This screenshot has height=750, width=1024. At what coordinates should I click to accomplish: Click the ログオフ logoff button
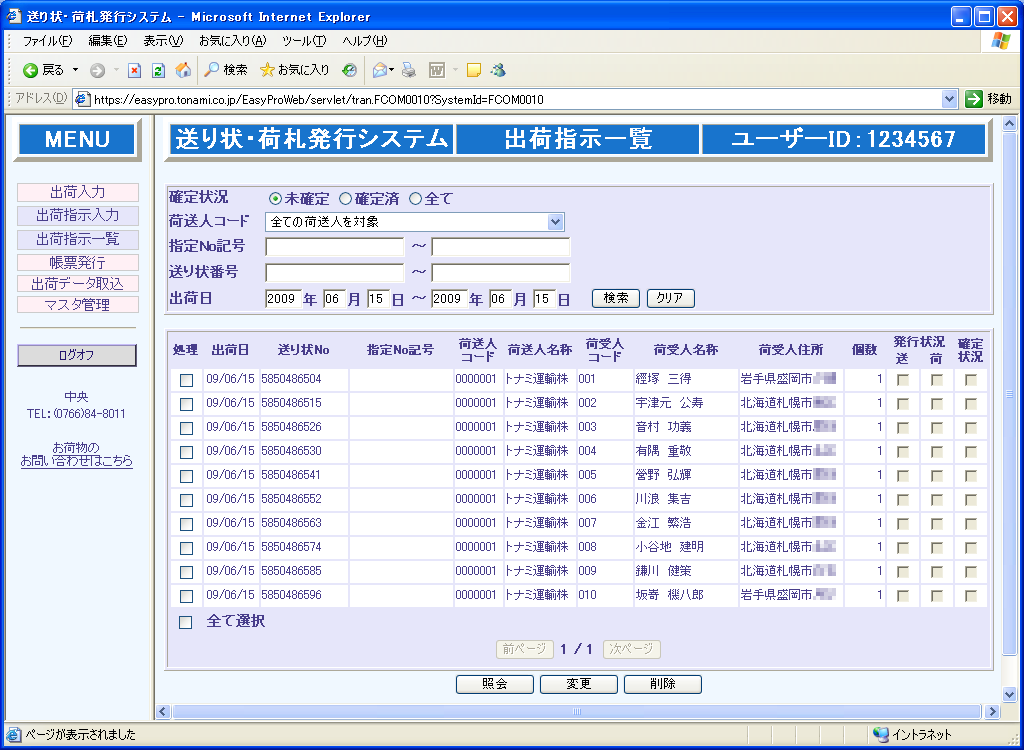[x=76, y=355]
